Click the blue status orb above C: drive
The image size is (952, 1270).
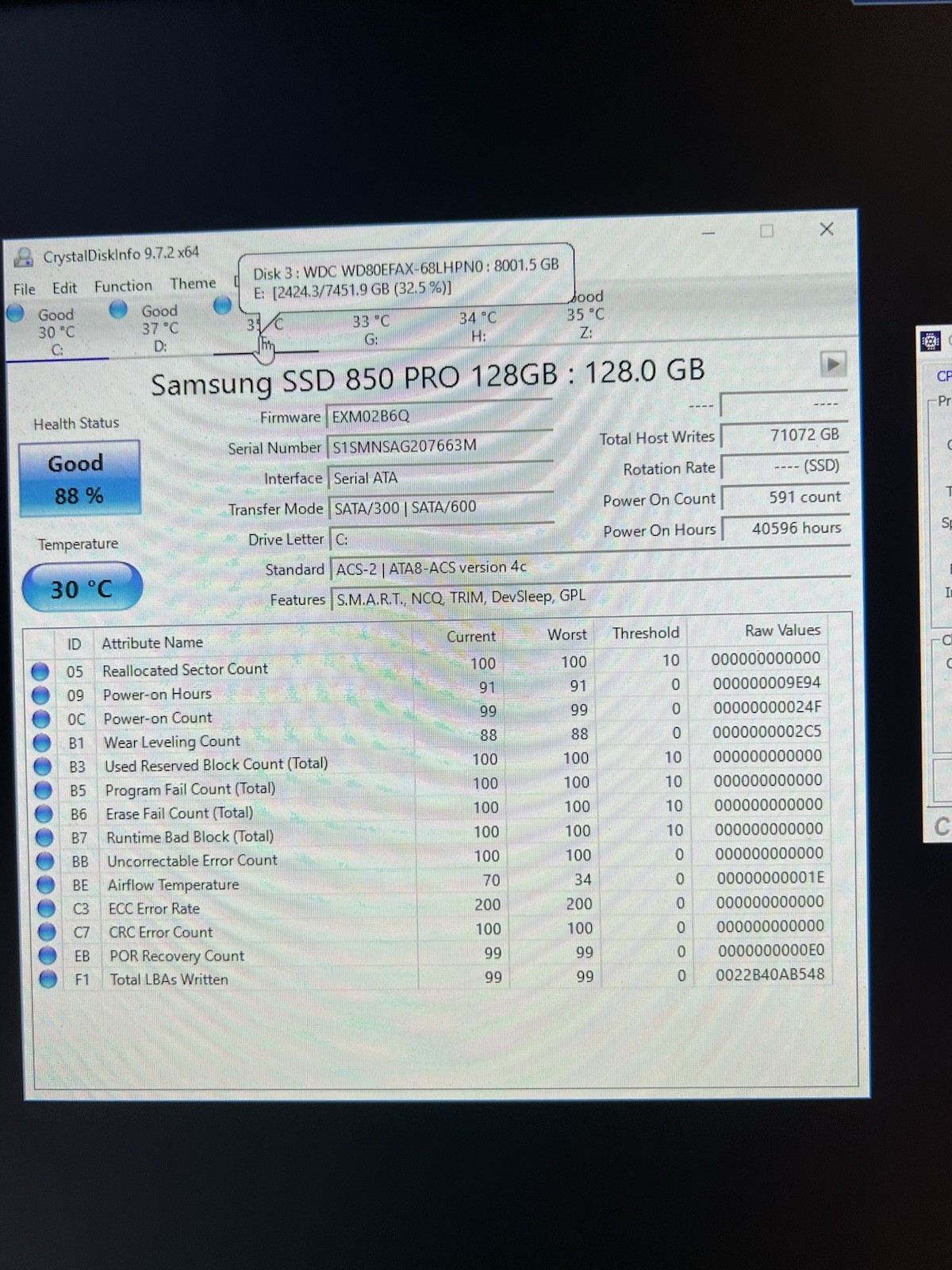15,314
